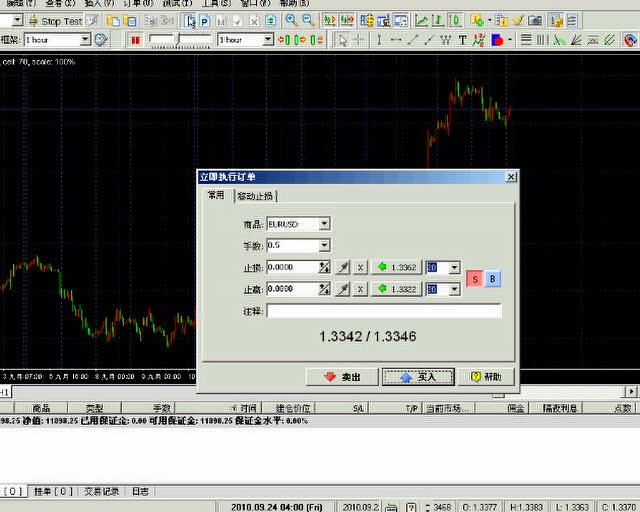Click the red pause test button
640x512 pixels.
pyautogui.click(x=135, y=39)
